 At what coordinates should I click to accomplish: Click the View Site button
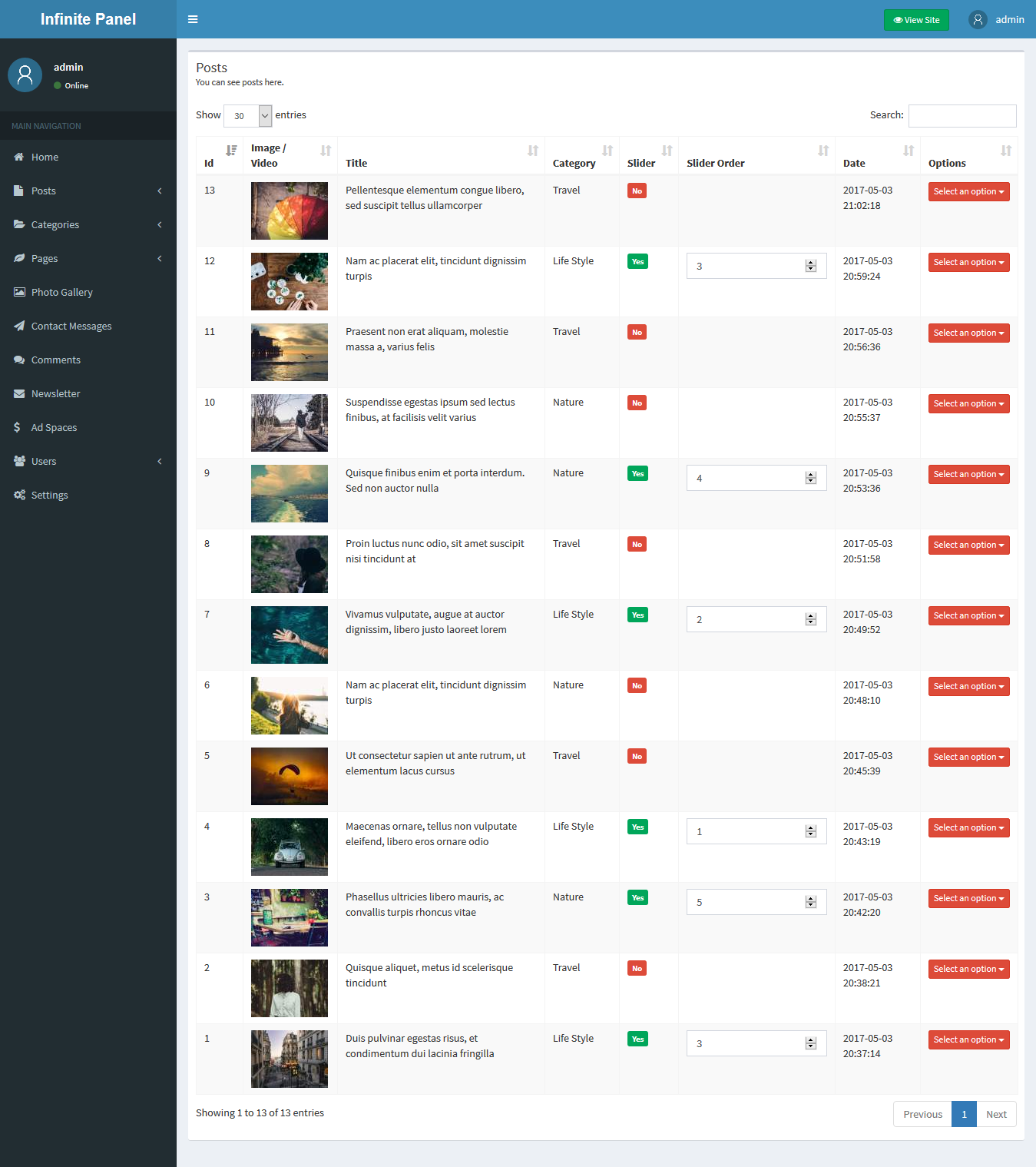tap(916, 19)
